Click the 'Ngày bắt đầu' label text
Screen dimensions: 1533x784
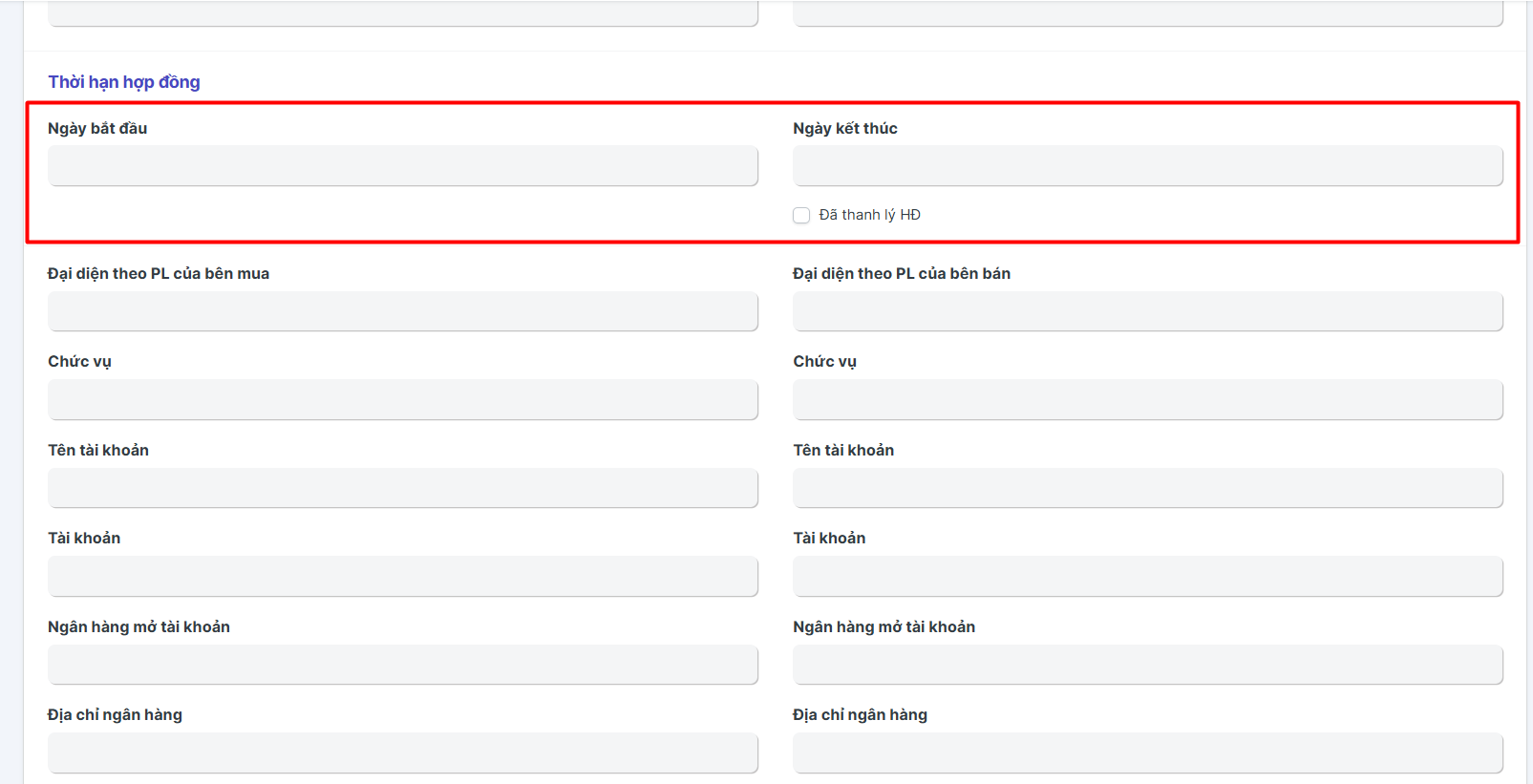point(97,128)
